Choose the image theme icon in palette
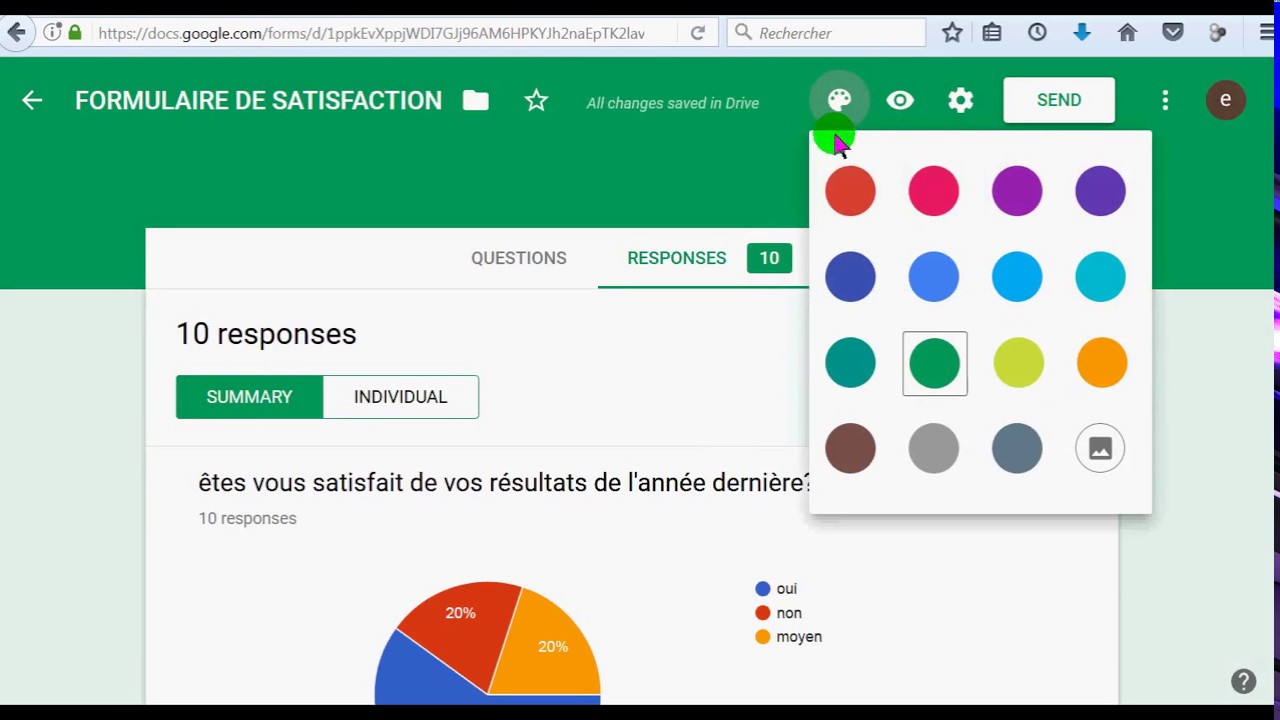Image resolution: width=1280 pixels, height=720 pixels. (x=1100, y=449)
